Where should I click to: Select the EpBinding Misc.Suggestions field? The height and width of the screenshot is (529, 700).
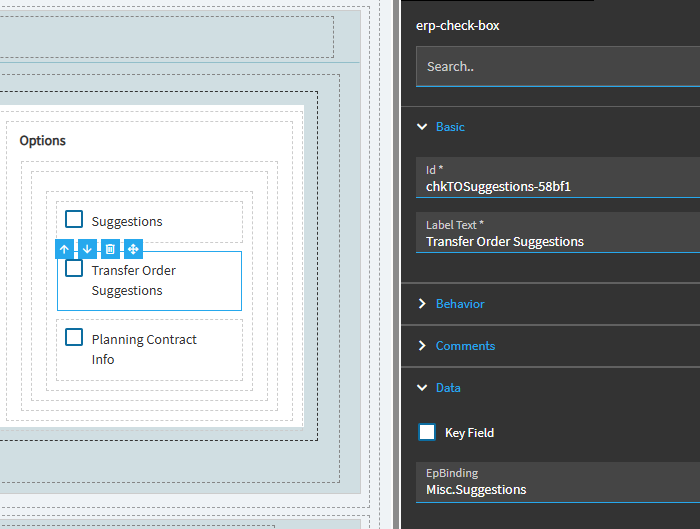(x=558, y=483)
